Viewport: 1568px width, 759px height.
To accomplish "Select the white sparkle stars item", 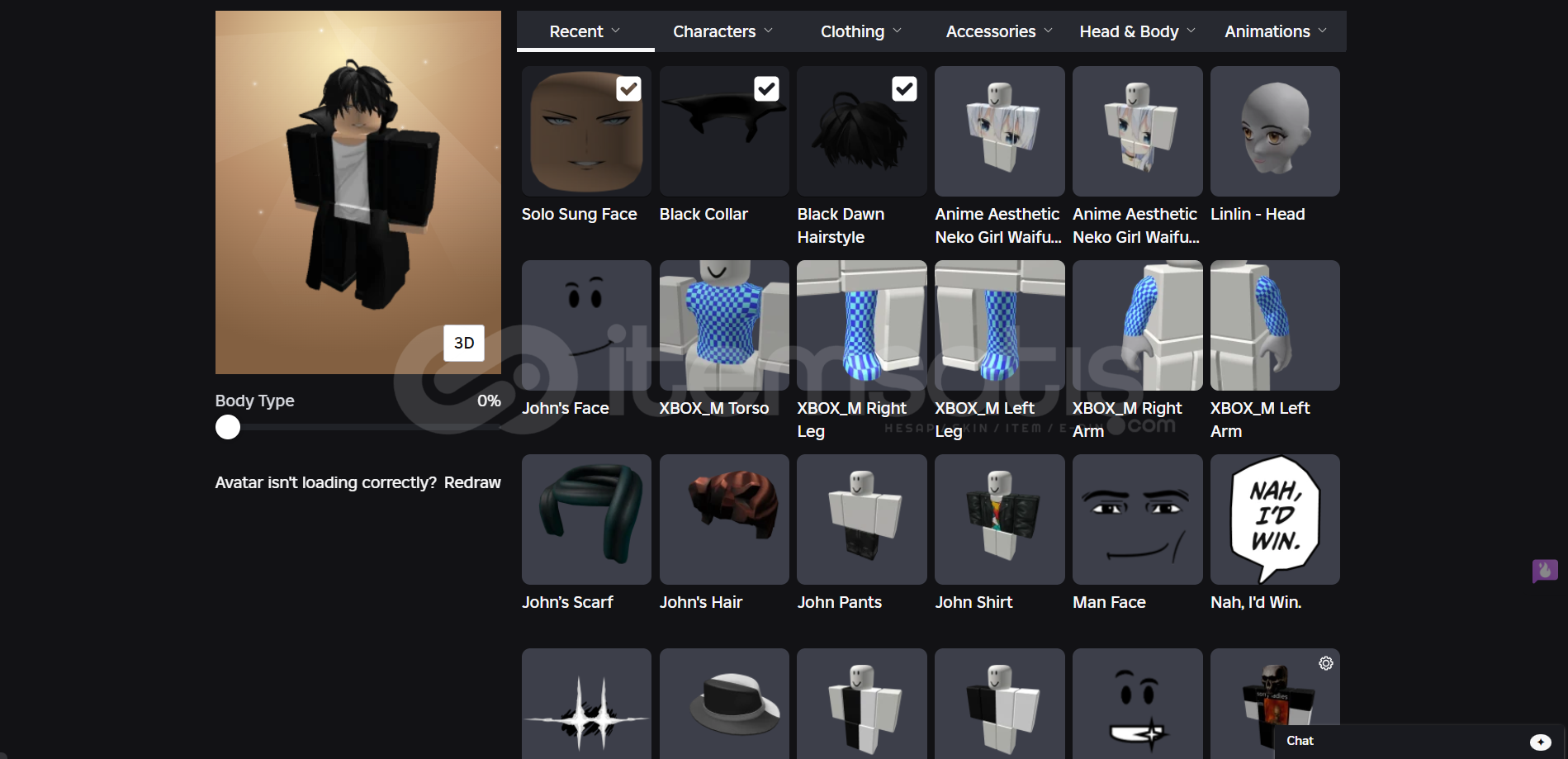I will [586, 704].
